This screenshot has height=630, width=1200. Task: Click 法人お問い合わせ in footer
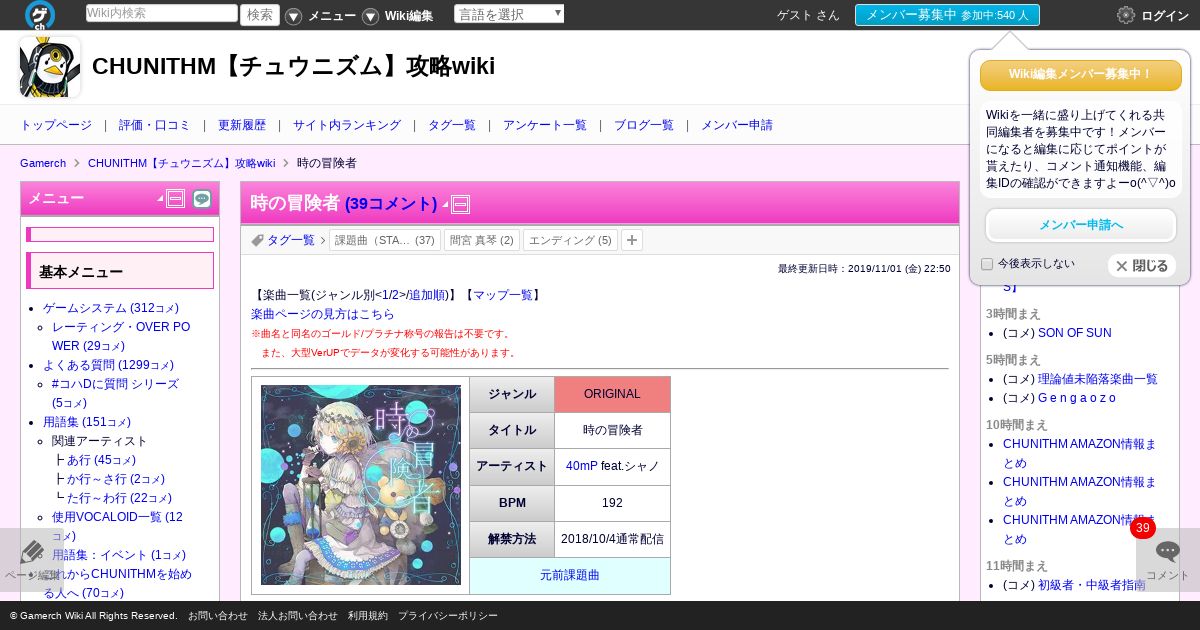click(298, 616)
